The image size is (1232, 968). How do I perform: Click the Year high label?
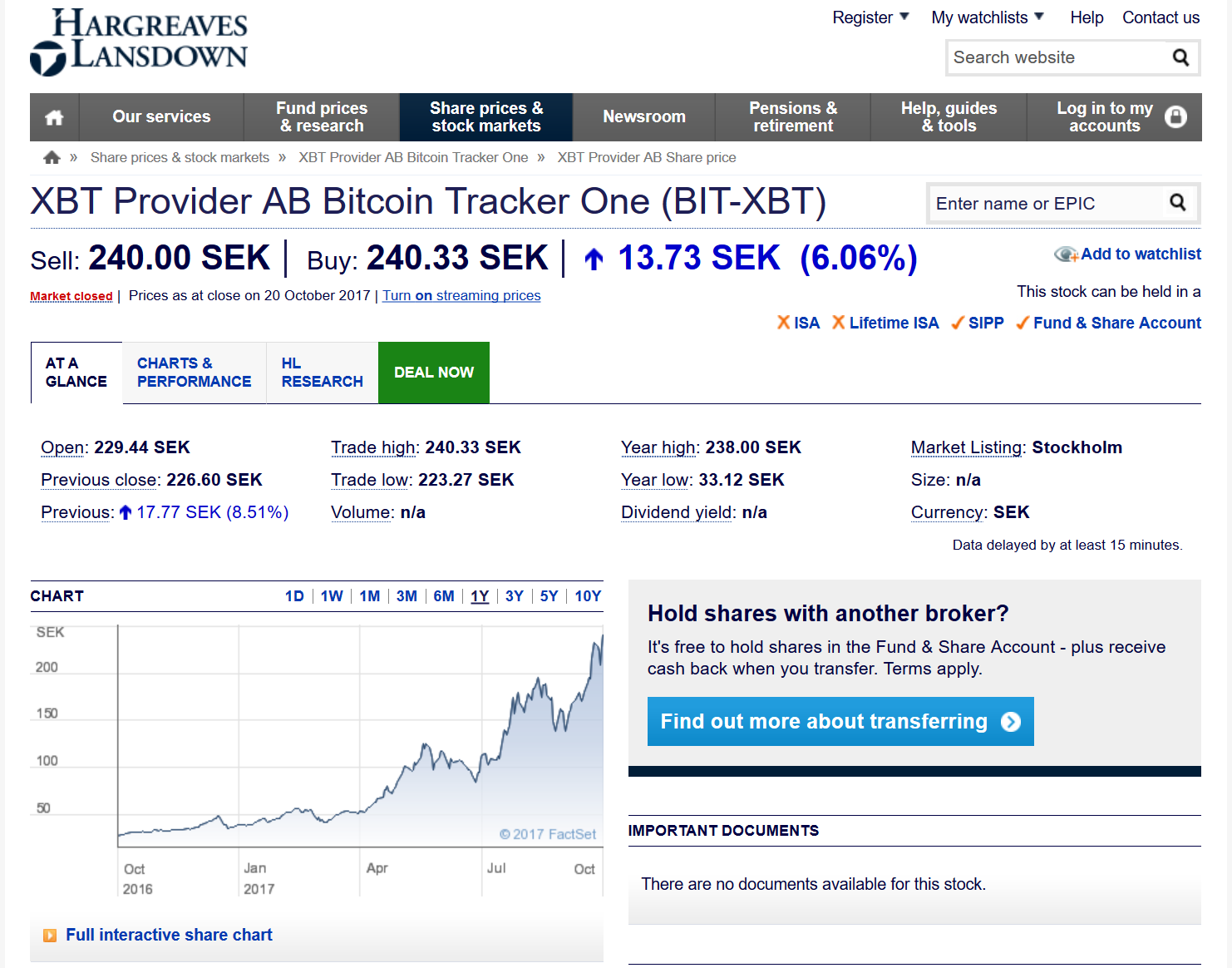coord(660,447)
